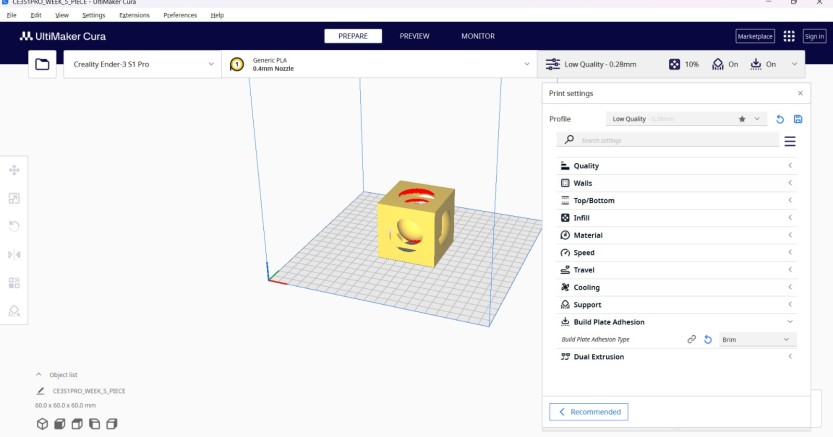Viewport: 833px width, 437px height.
Task: Select the Move tool in left toolbar
Action: pyautogui.click(x=14, y=170)
